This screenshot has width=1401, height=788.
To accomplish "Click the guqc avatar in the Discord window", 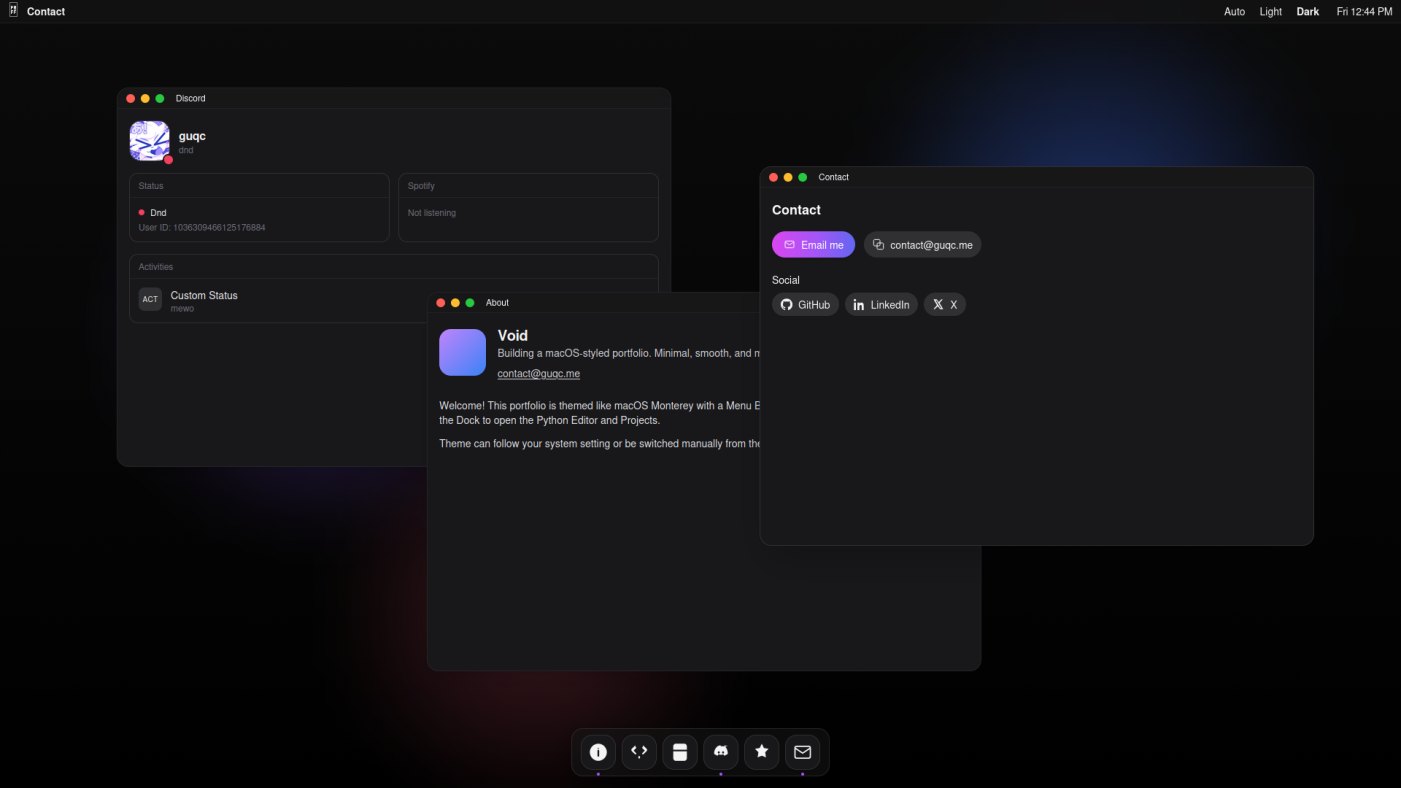I will click(x=149, y=141).
